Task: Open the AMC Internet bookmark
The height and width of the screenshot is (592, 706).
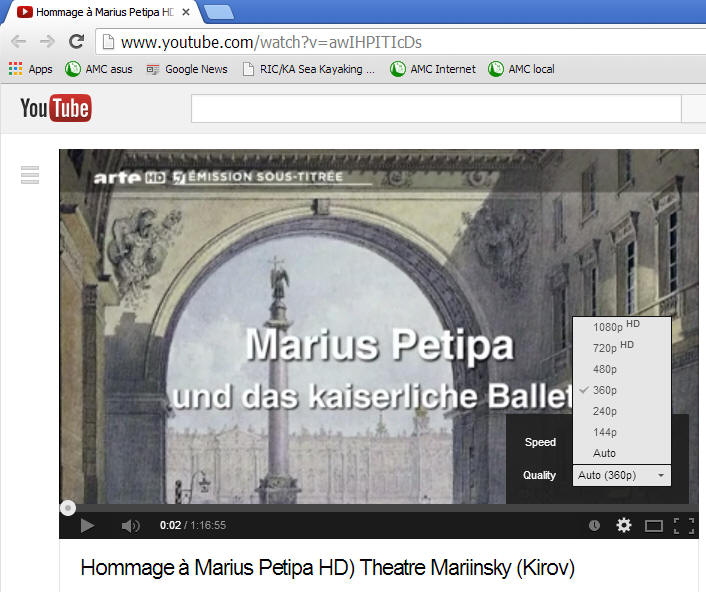Action: [x=433, y=69]
